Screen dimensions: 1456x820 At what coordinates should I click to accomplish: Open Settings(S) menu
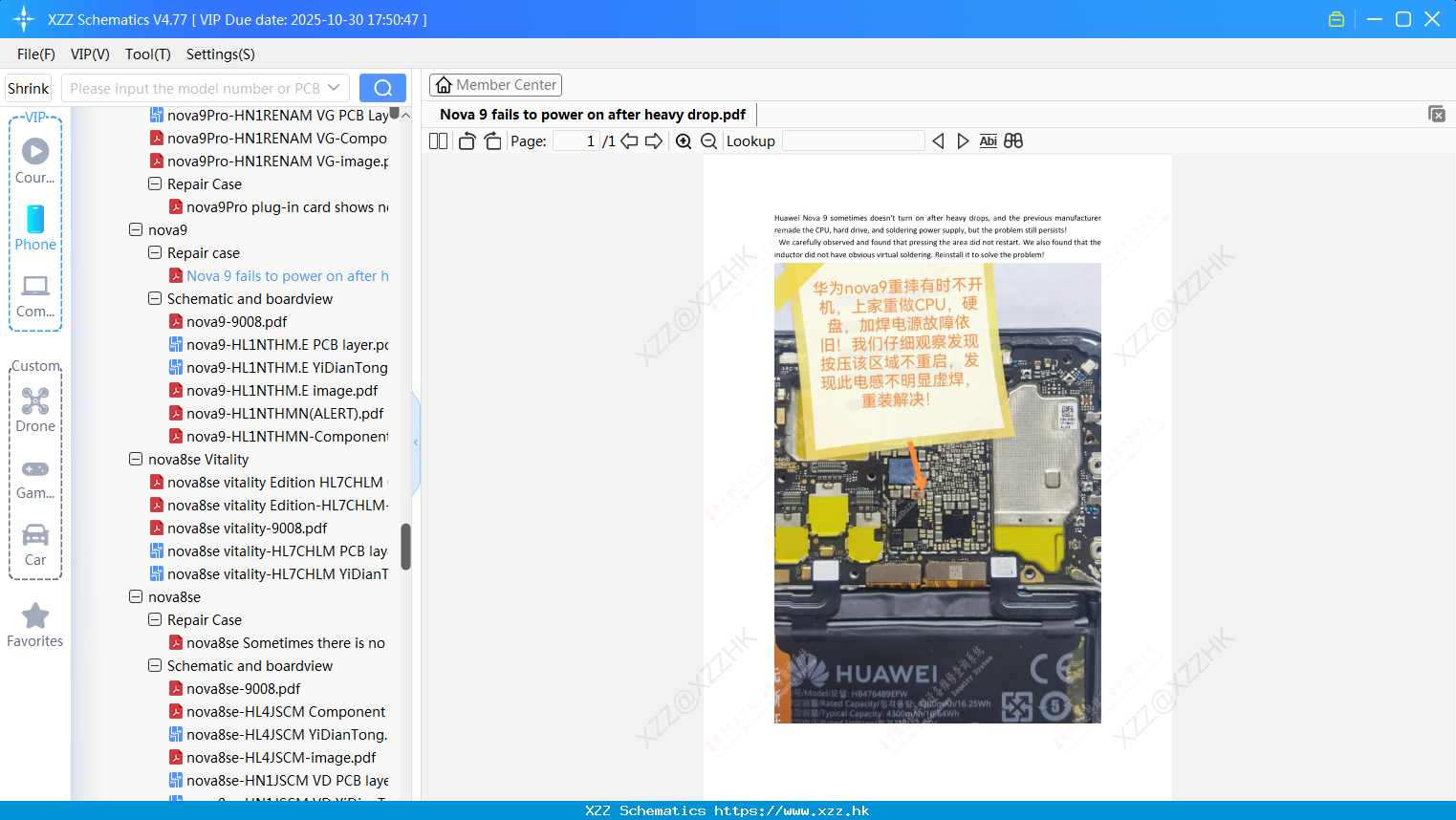(221, 54)
